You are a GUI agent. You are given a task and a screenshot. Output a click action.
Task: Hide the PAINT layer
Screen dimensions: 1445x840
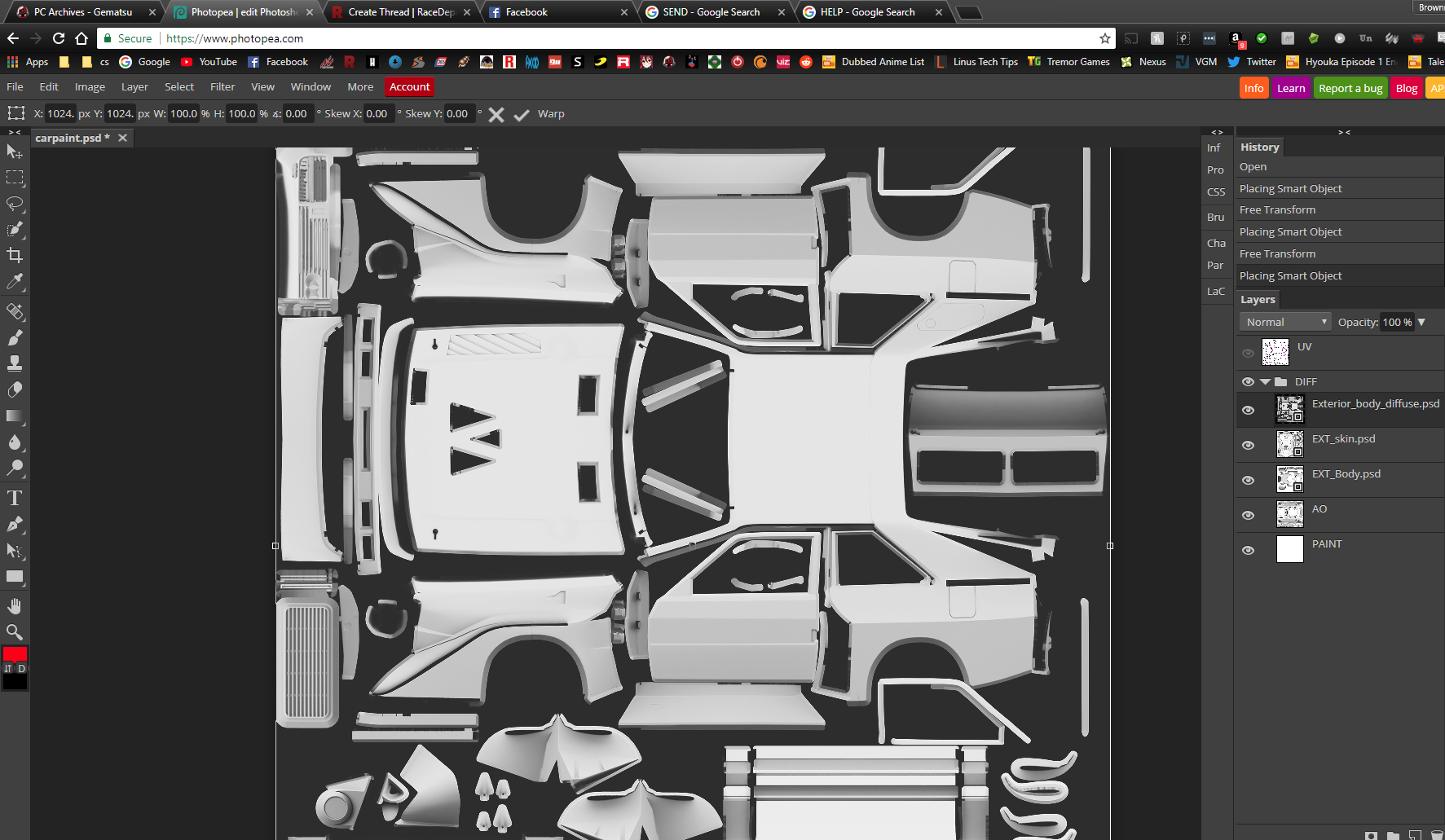click(1248, 550)
